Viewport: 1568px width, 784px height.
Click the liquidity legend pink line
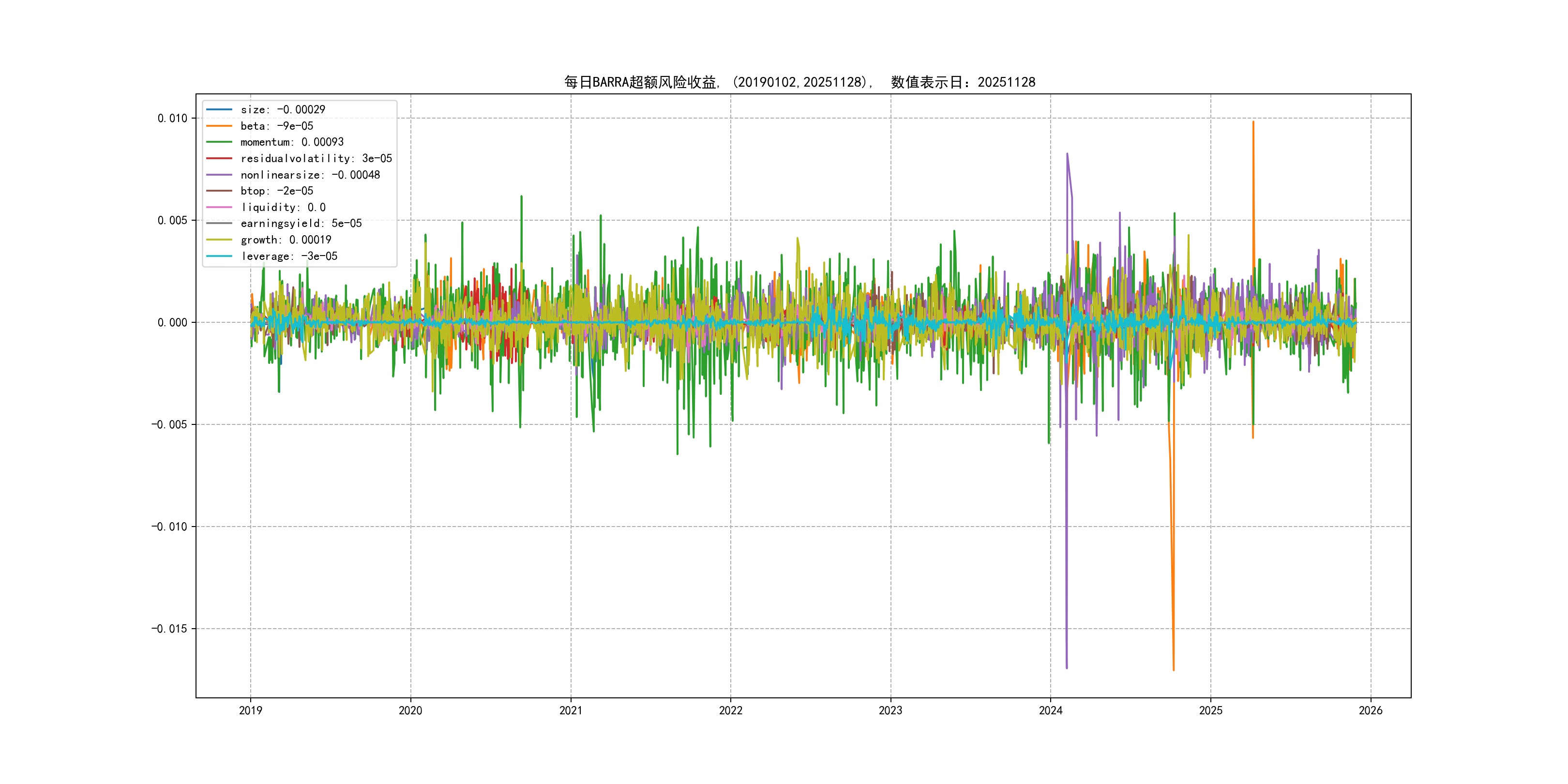[219, 207]
